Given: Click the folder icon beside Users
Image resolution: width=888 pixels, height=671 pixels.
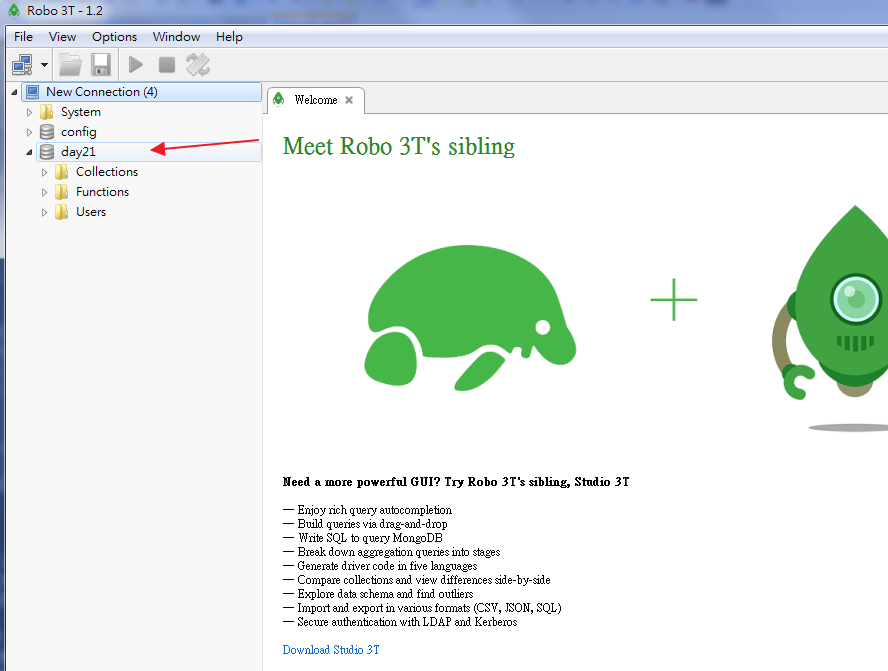Looking at the screenshot, I should (x=62, y=212).
